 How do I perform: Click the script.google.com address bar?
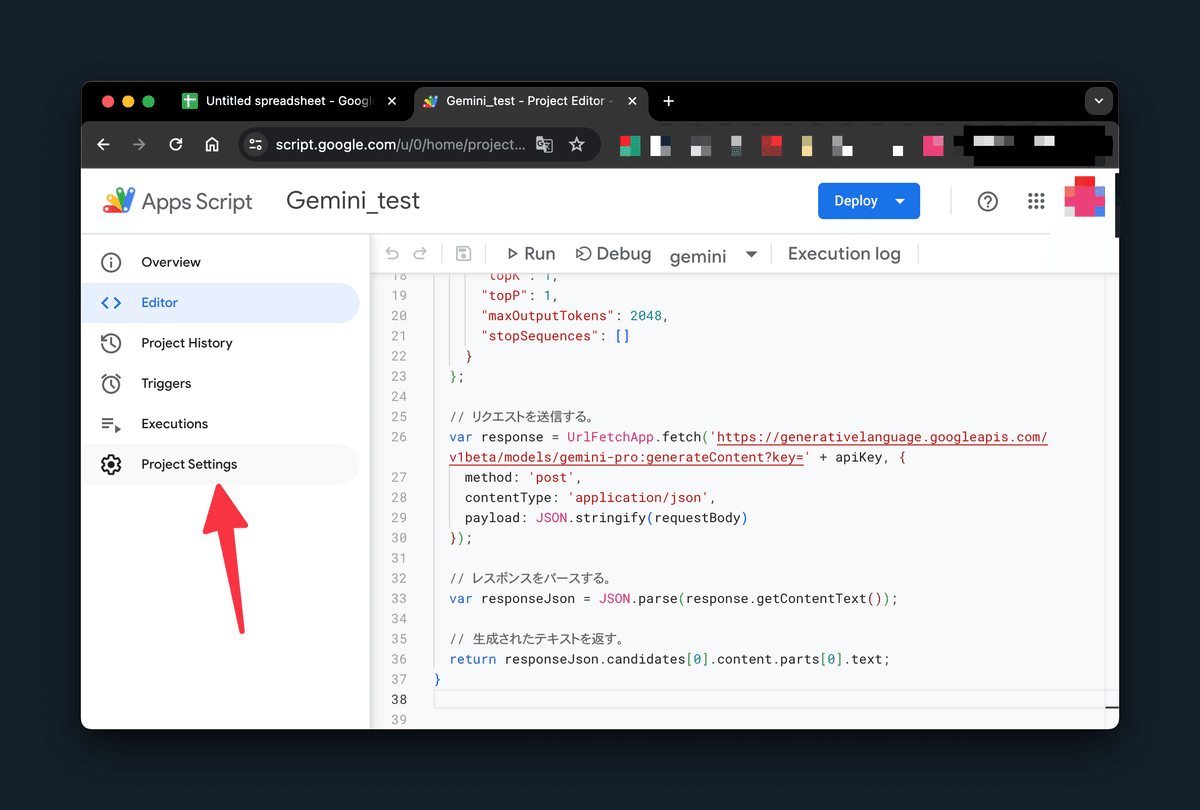[x=400, y=144]
